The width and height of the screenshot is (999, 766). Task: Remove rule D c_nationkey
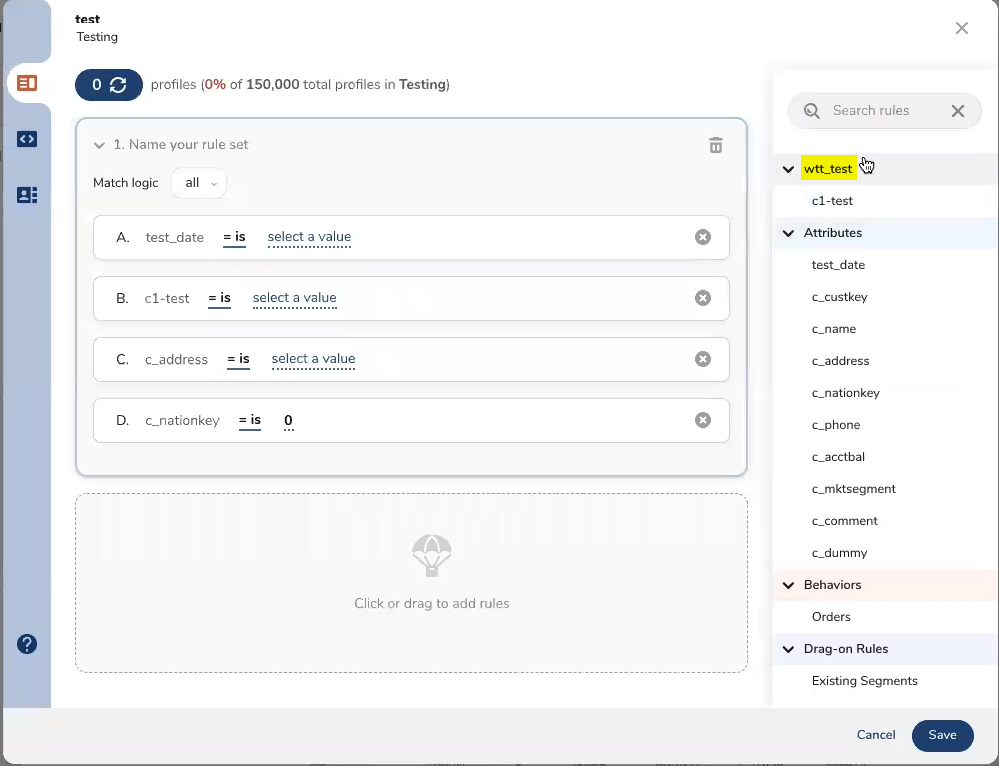point(703,420)
